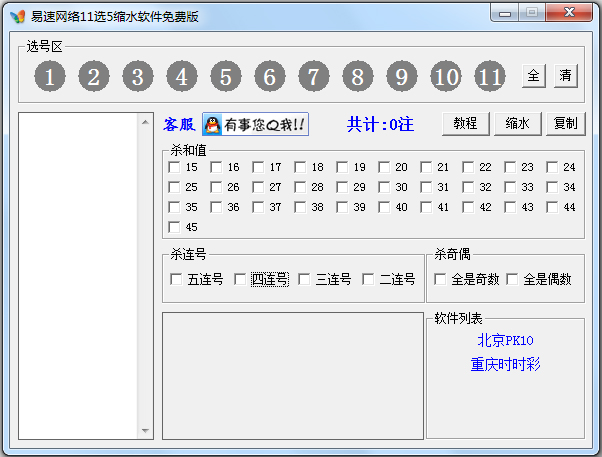Open the QQ customer service button
The image size is (602, 457).
[255, 124]
